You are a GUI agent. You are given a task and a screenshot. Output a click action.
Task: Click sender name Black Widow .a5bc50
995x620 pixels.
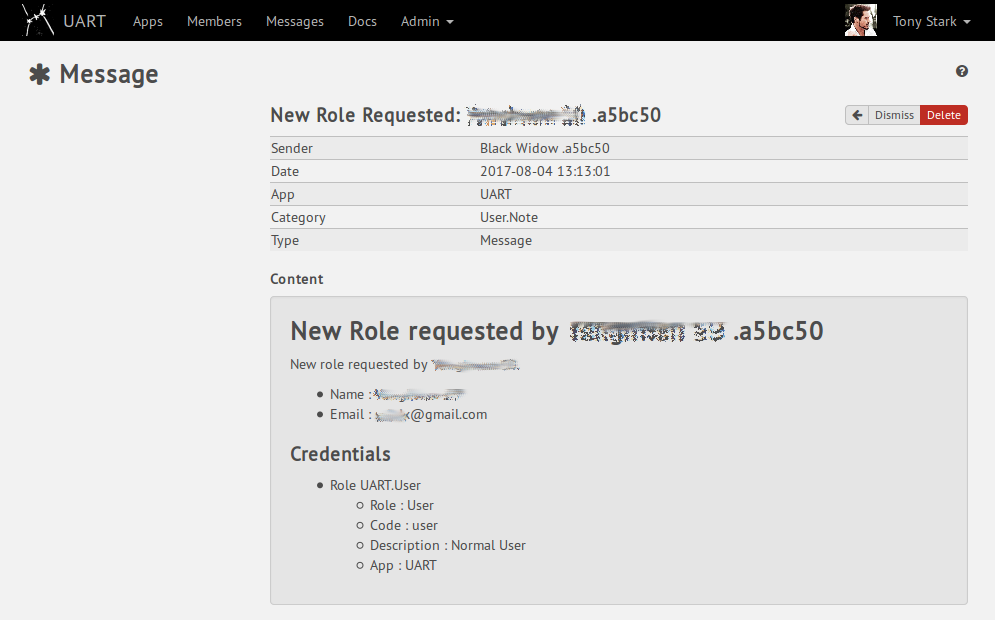(544, 148)
